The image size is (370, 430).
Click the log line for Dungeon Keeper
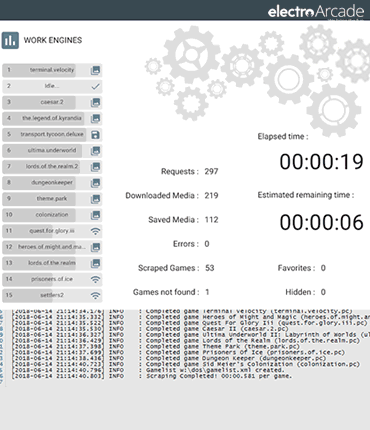169,358
